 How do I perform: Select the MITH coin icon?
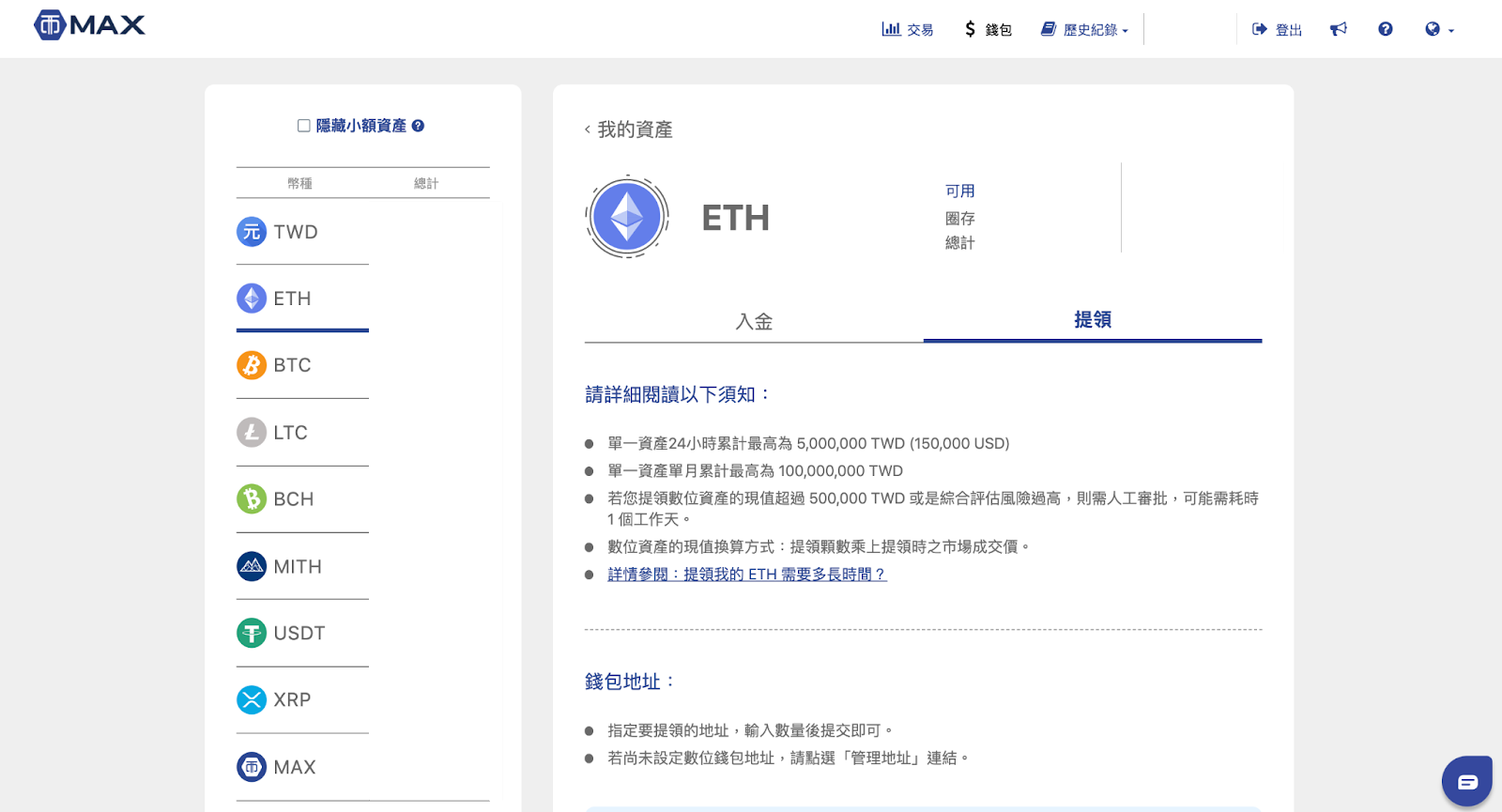click(x=252, y=567)
